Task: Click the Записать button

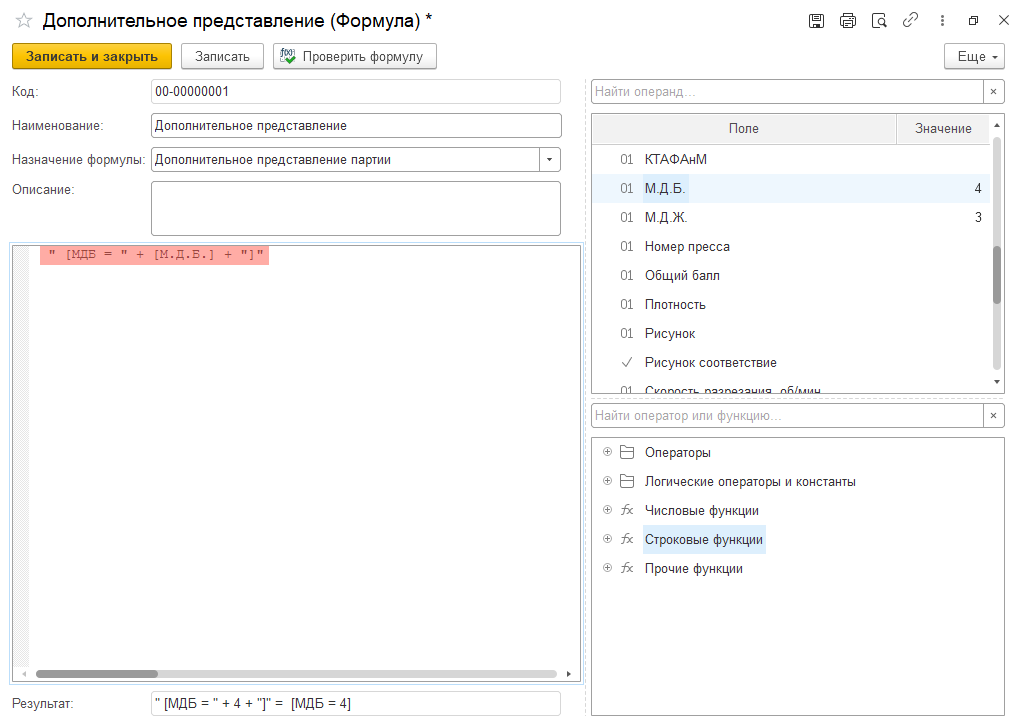Action: [x=222, y=57]
